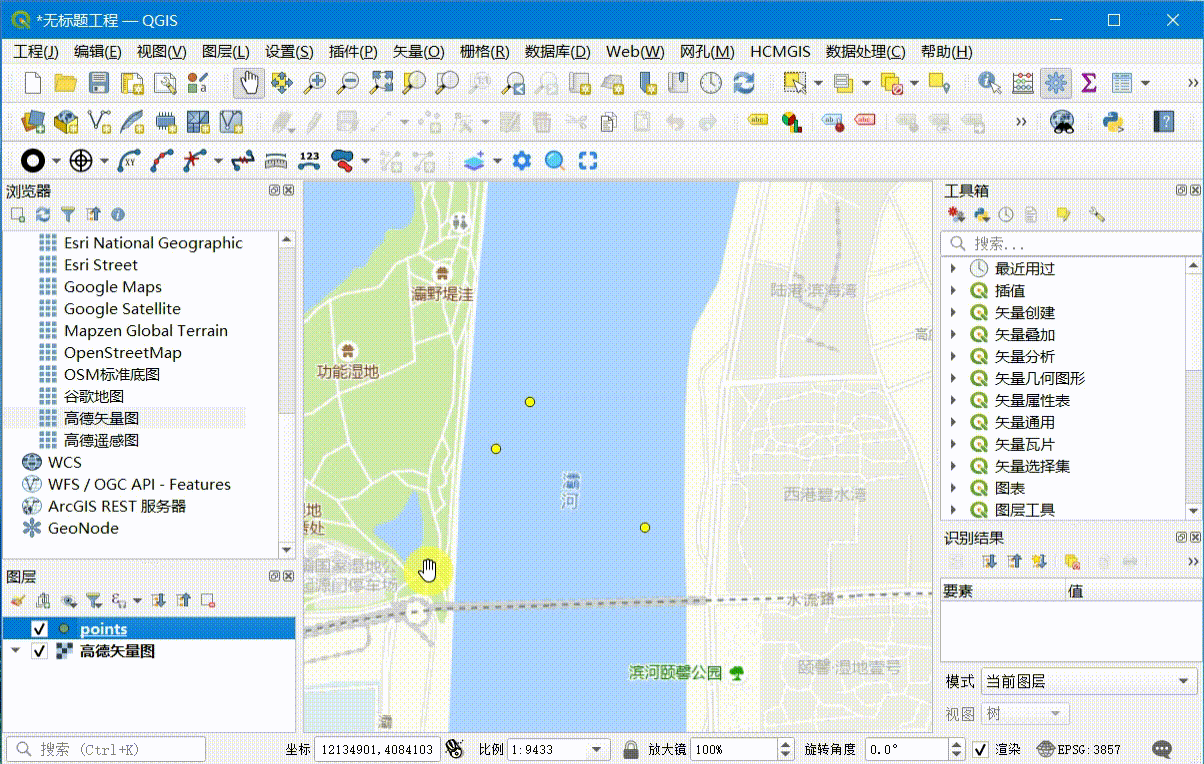Expand the 图层工具 toolbox group
This screenshot has height=764, width=1204.
[953, 510]
